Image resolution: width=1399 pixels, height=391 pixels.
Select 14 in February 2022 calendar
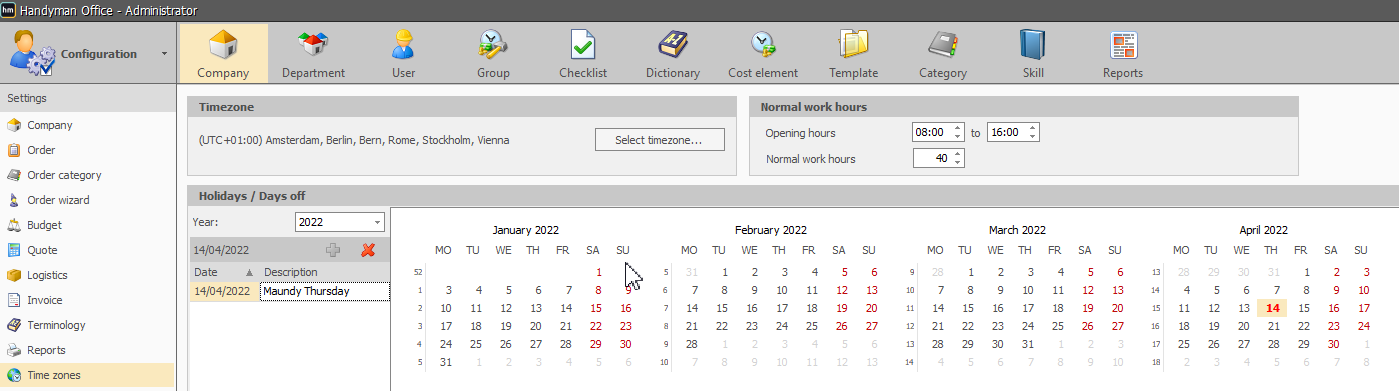tap(692, 308)
